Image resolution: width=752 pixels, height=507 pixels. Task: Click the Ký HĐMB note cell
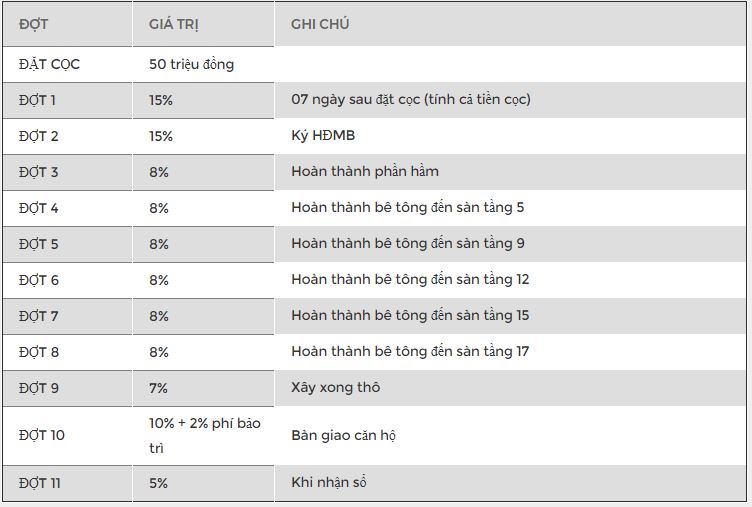pos(323,136)
